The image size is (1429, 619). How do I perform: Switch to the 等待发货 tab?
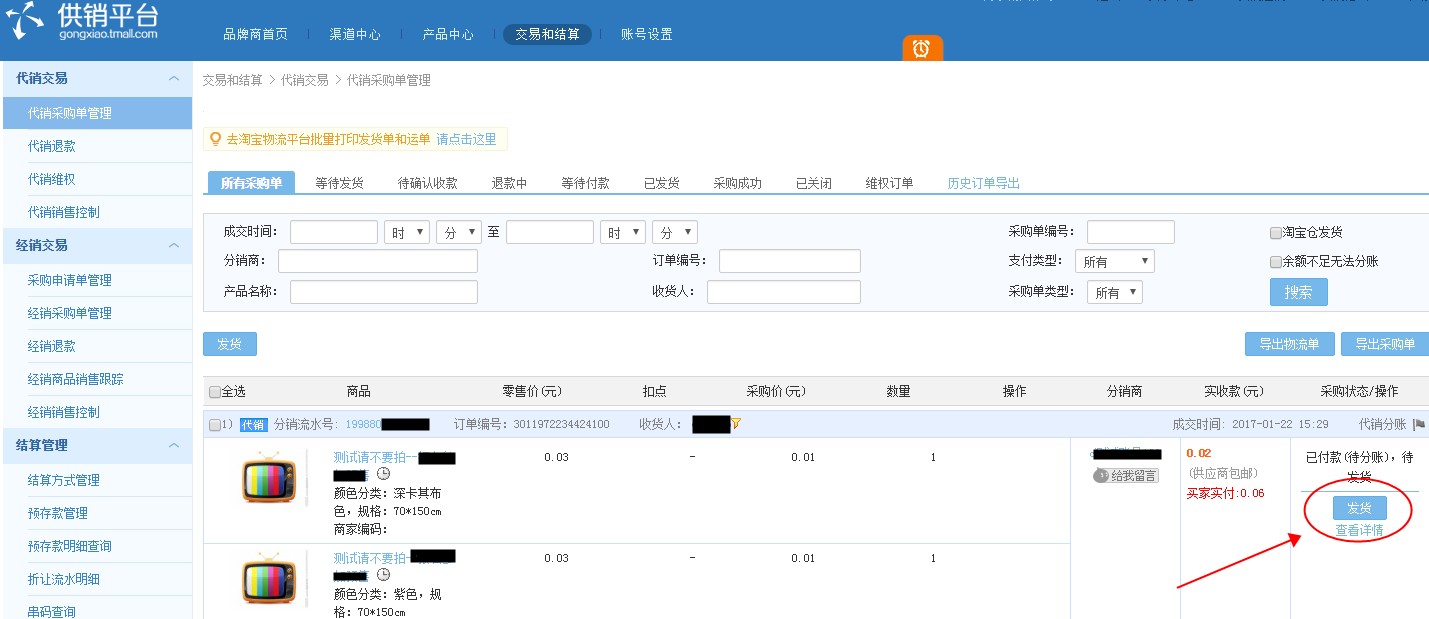click(340, 184)
